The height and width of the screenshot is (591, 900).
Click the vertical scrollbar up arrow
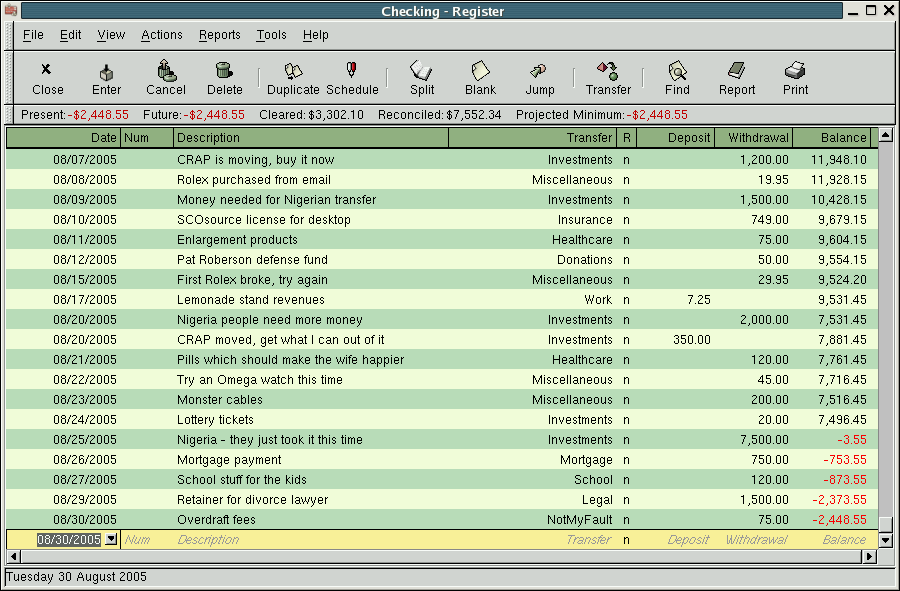(x=885, y=136)
